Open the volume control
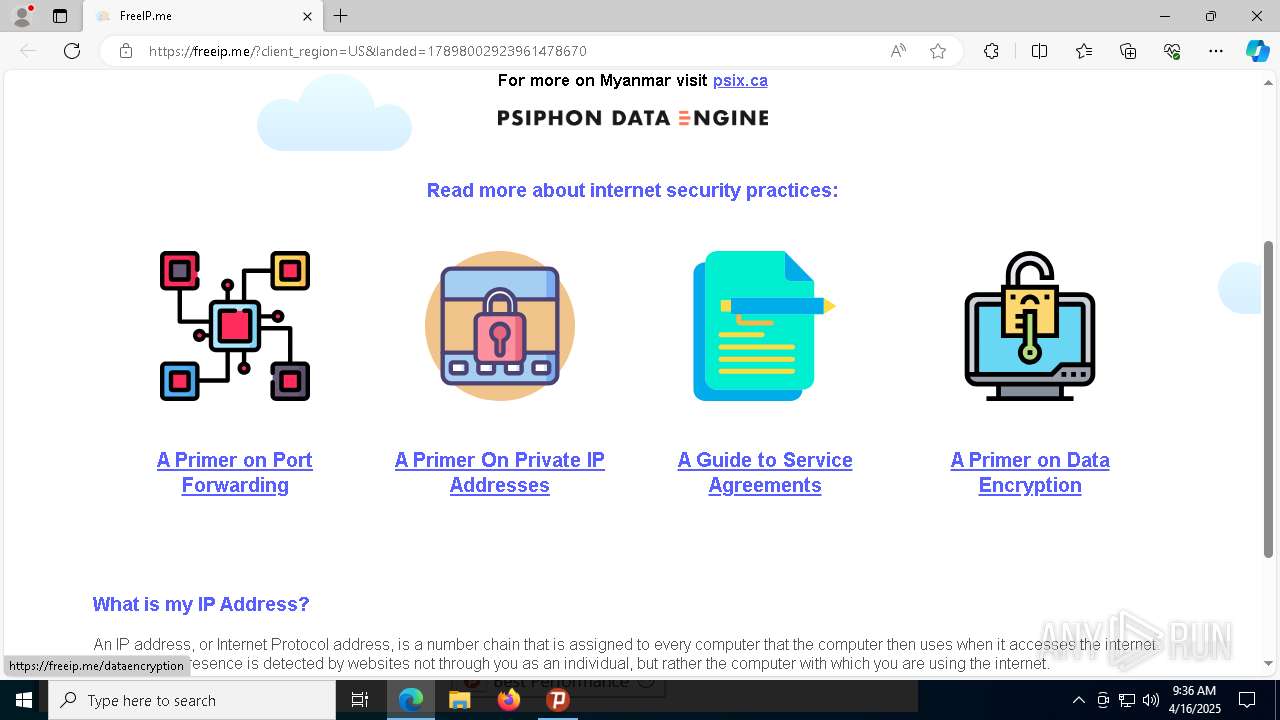The height and width of the screenshot is (720, 1280). pos(1151,700)
